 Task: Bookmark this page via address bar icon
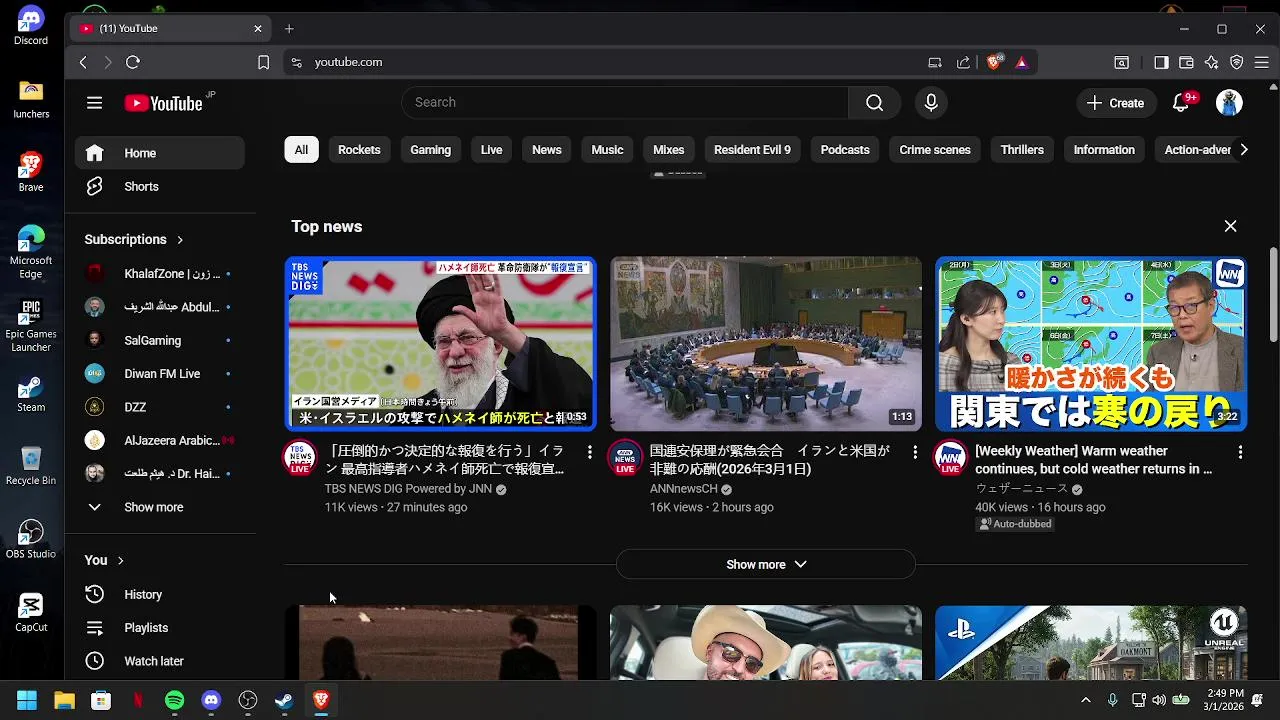[263, 62]
